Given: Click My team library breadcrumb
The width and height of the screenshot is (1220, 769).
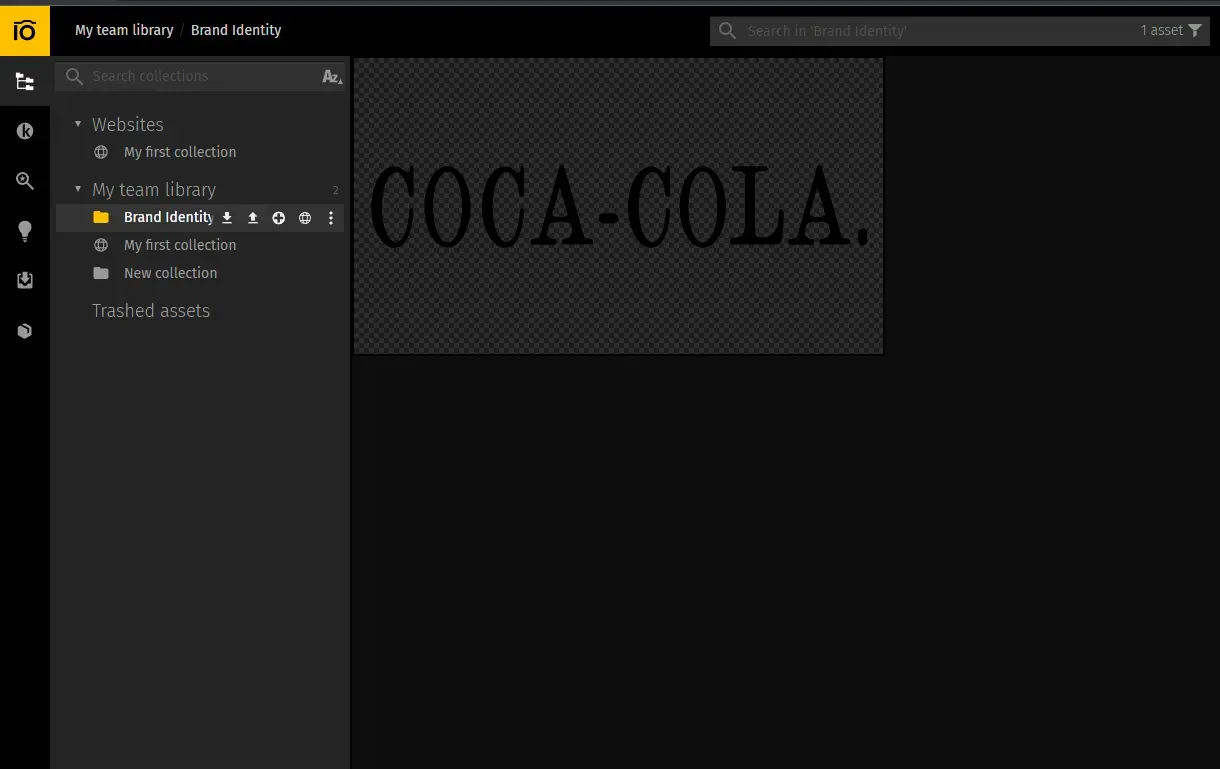Looking at the screenshot, I should [x=124, y=30].
